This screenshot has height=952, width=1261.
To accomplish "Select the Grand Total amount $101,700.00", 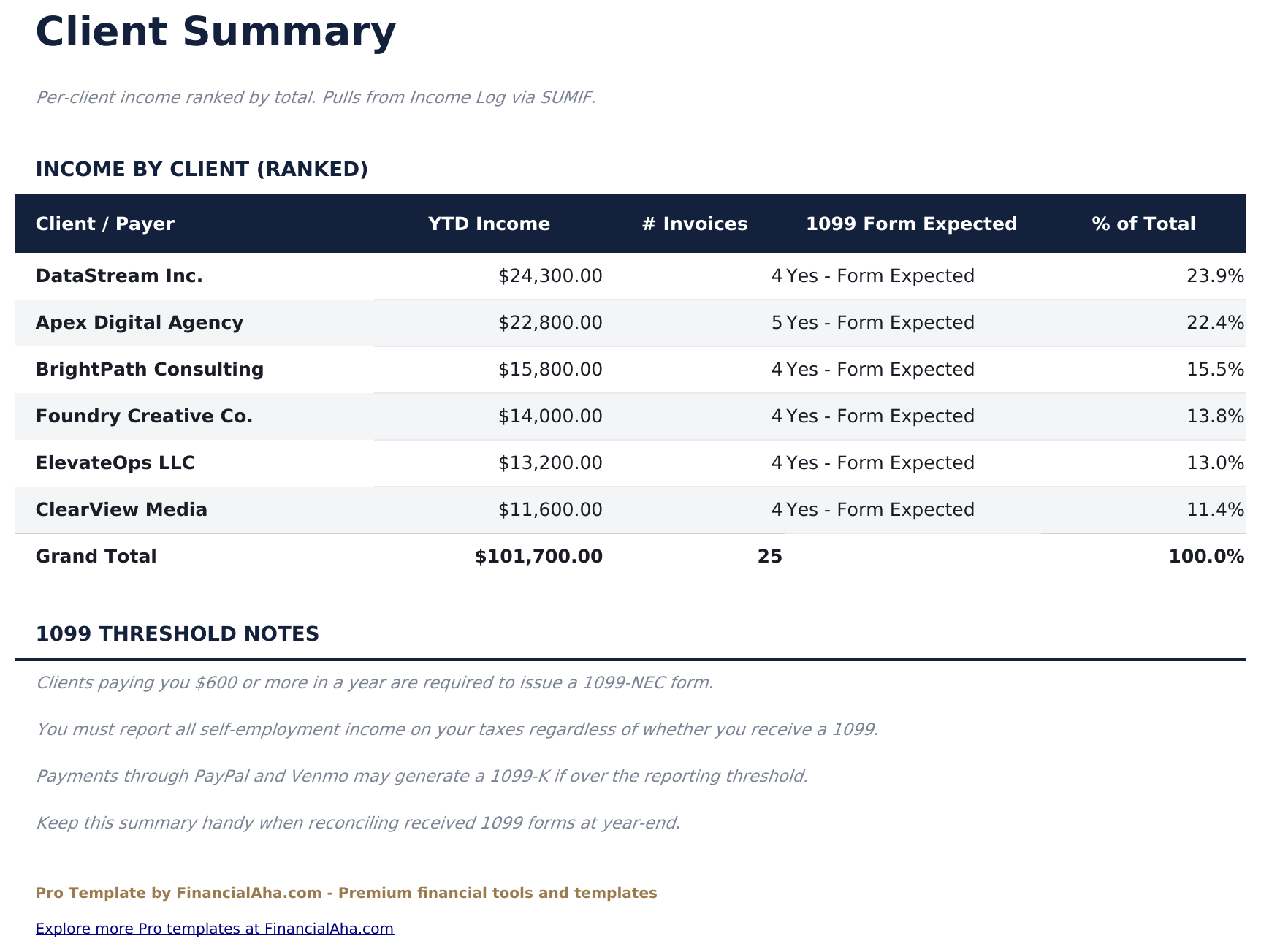I will click(x=538, y=556).
